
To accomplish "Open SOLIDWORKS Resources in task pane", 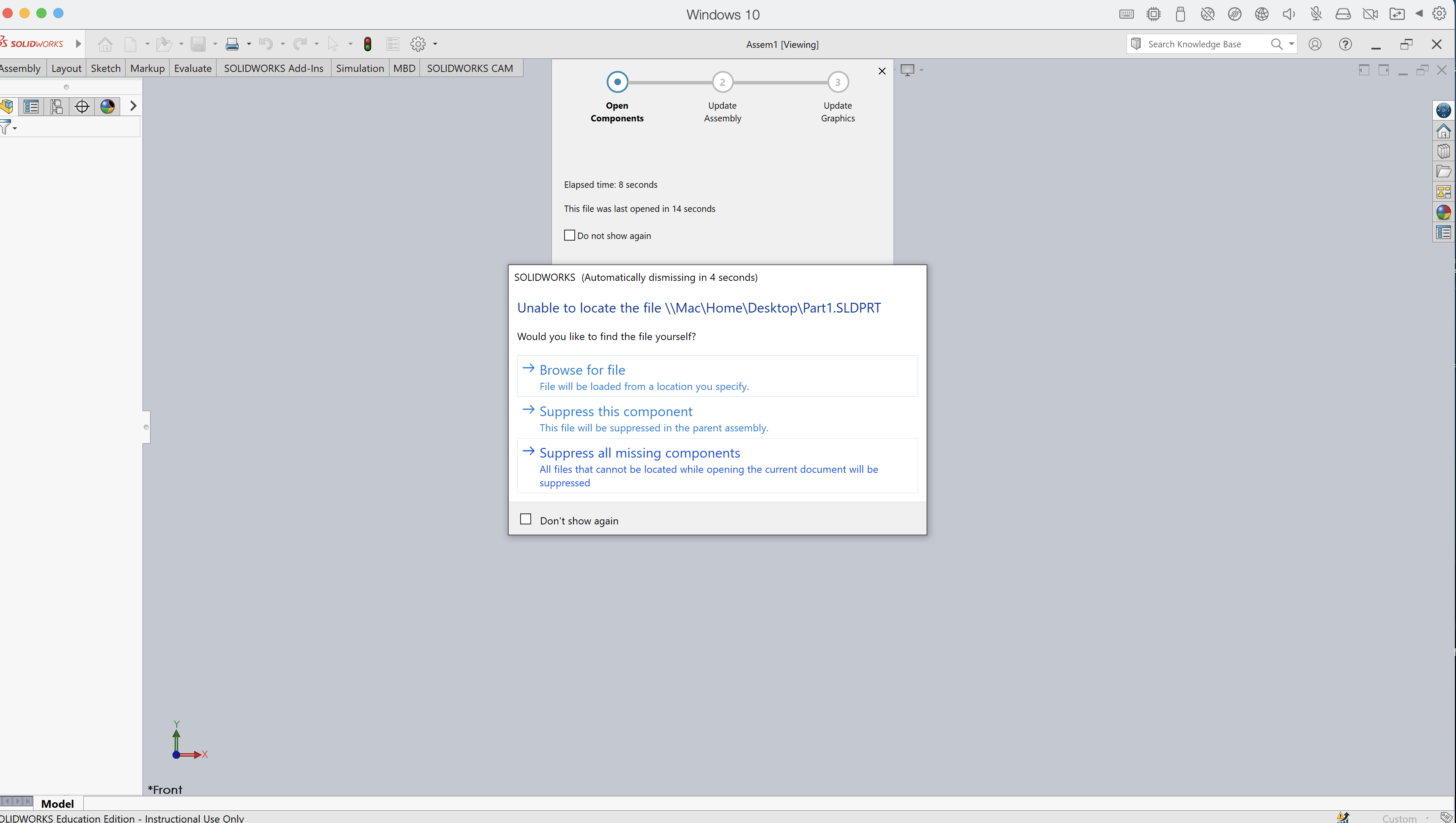I will coord(1444,132).
